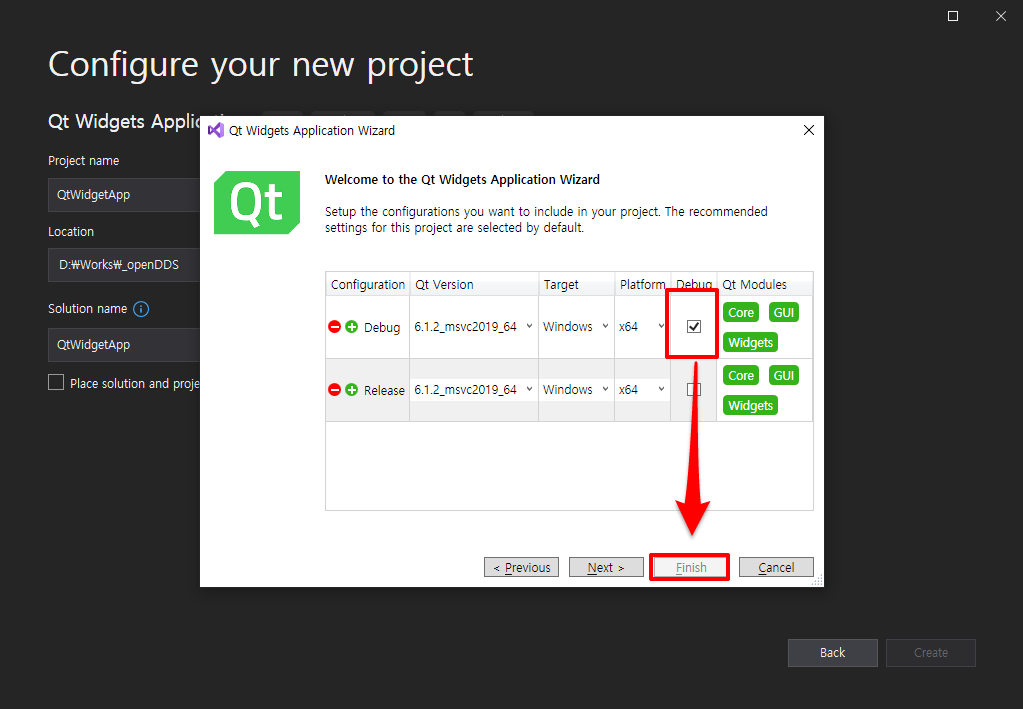This screenshot has height=709, width=1023.
Task: Close the Qt Widgets Application Wizard dialog
Action: click(809, 130)
